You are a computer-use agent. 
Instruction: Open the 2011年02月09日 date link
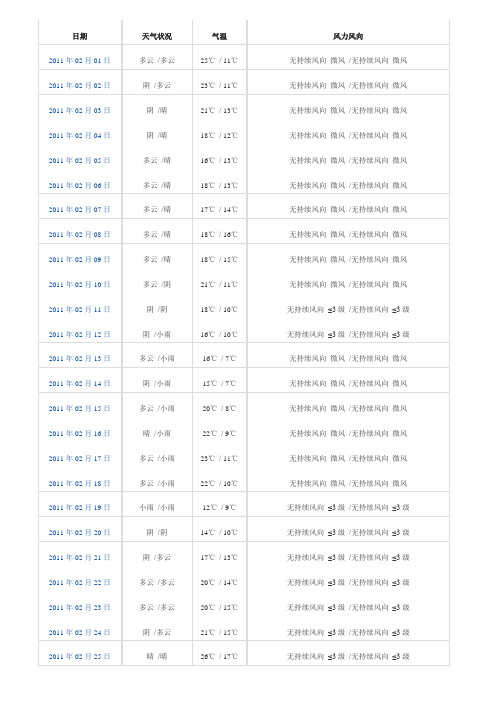(80, 259)
